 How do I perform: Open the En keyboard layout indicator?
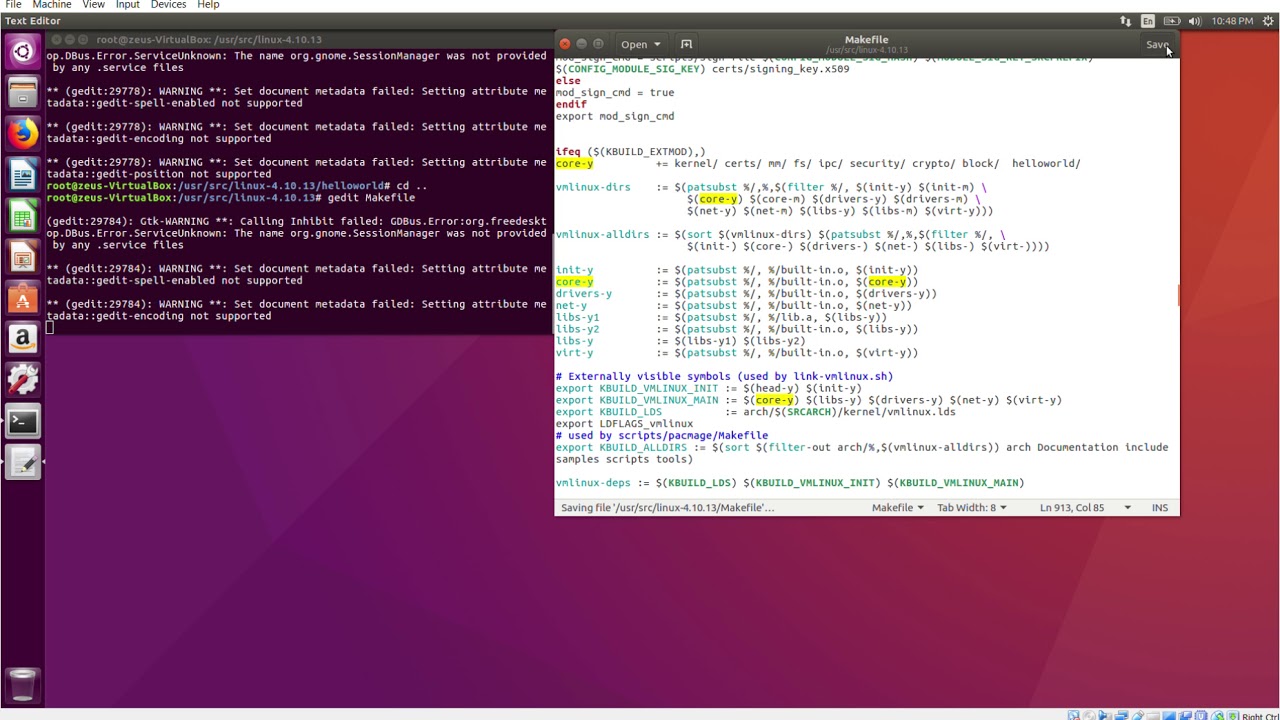tap(1148, 21)
